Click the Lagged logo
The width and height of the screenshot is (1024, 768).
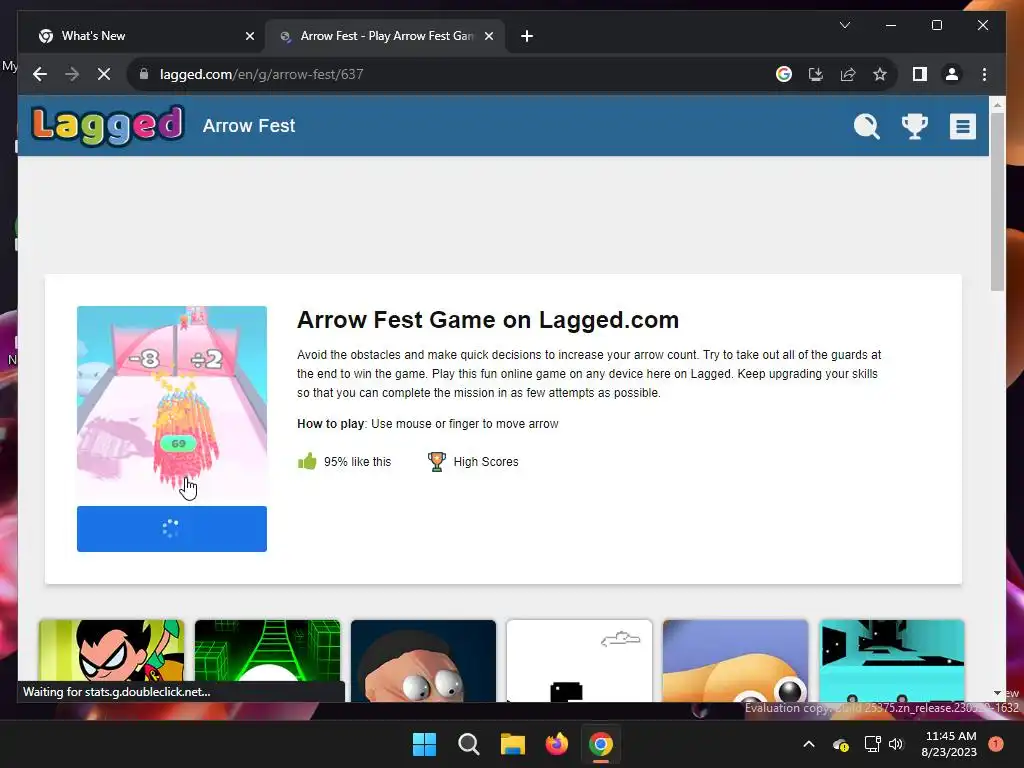pyautogui.click(x=108, y=125)
